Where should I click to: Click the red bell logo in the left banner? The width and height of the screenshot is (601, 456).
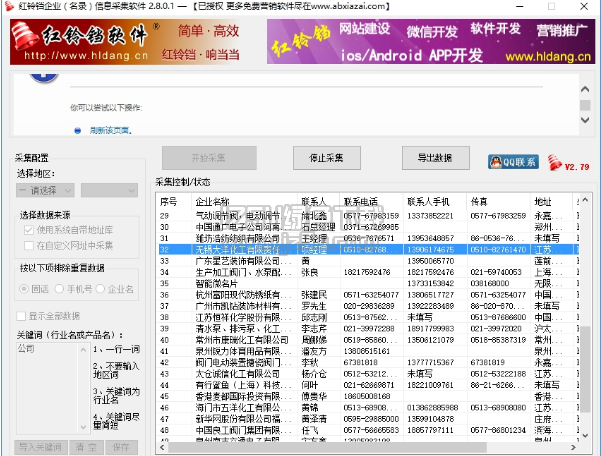click(25, 35)
